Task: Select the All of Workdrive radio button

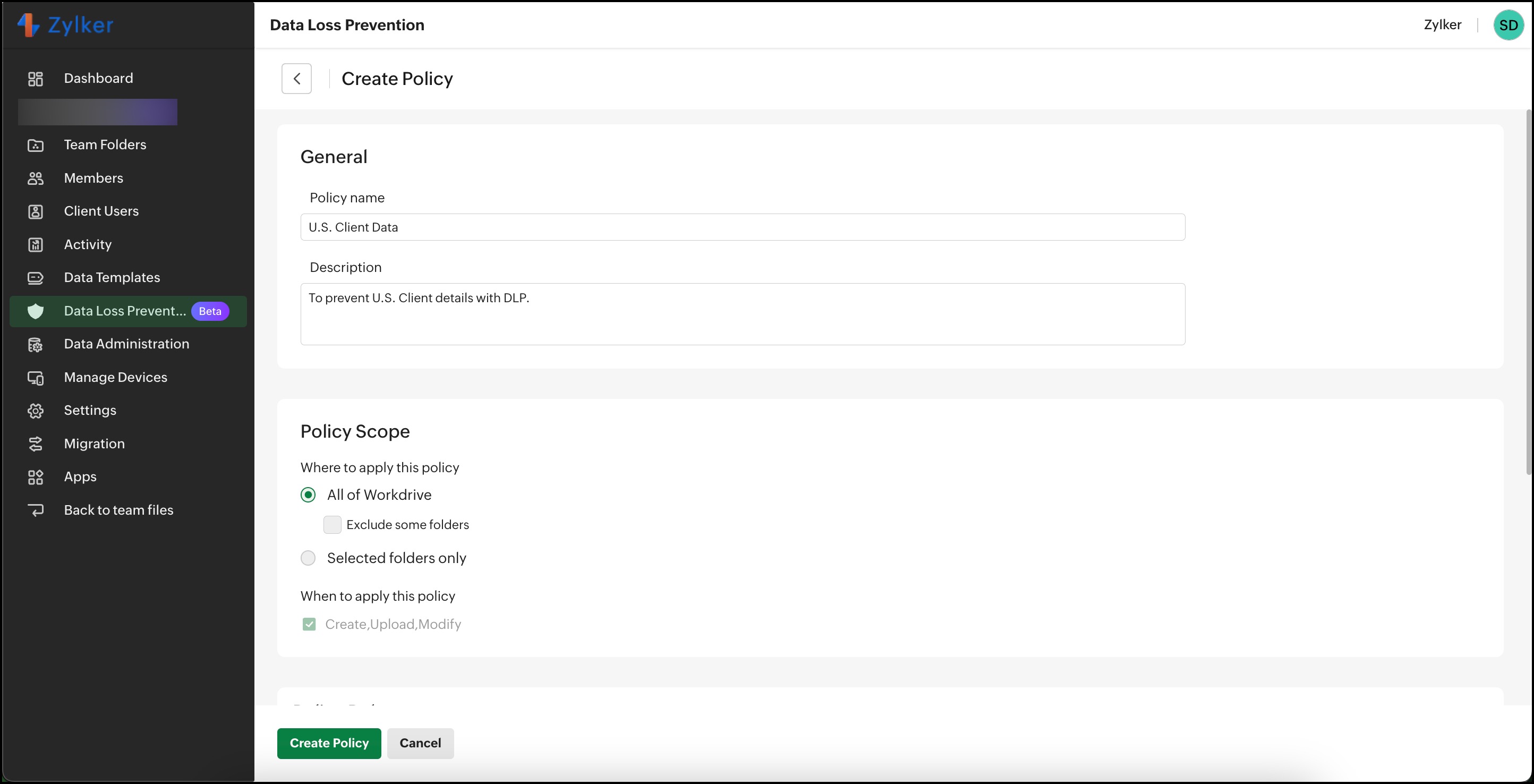Action: [308, 495]
